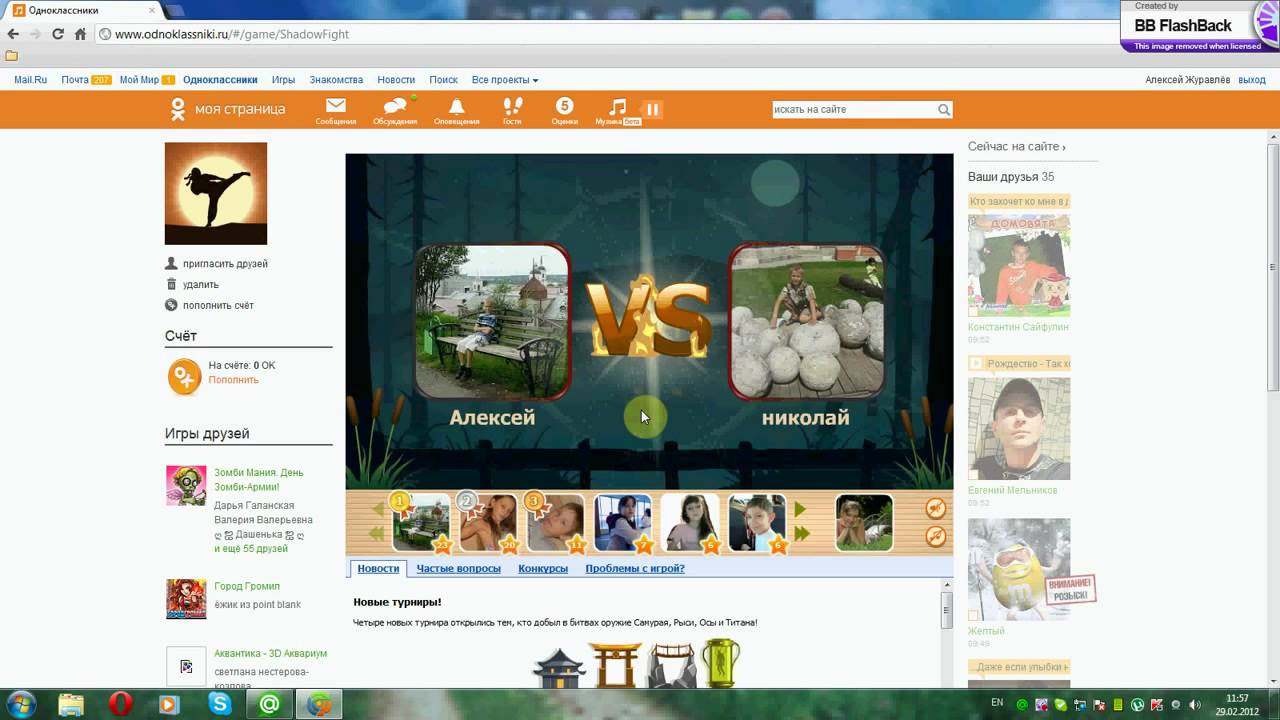Click volume speaker tray icon
This screenshot has width=1280, height=720.
pyautogui.click(x=1194, y=705)
